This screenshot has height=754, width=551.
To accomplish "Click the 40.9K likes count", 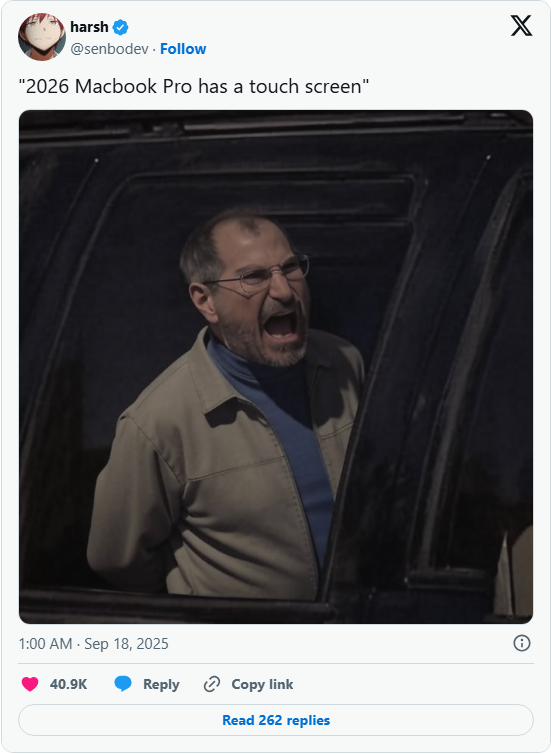I will tap(68, 684).
